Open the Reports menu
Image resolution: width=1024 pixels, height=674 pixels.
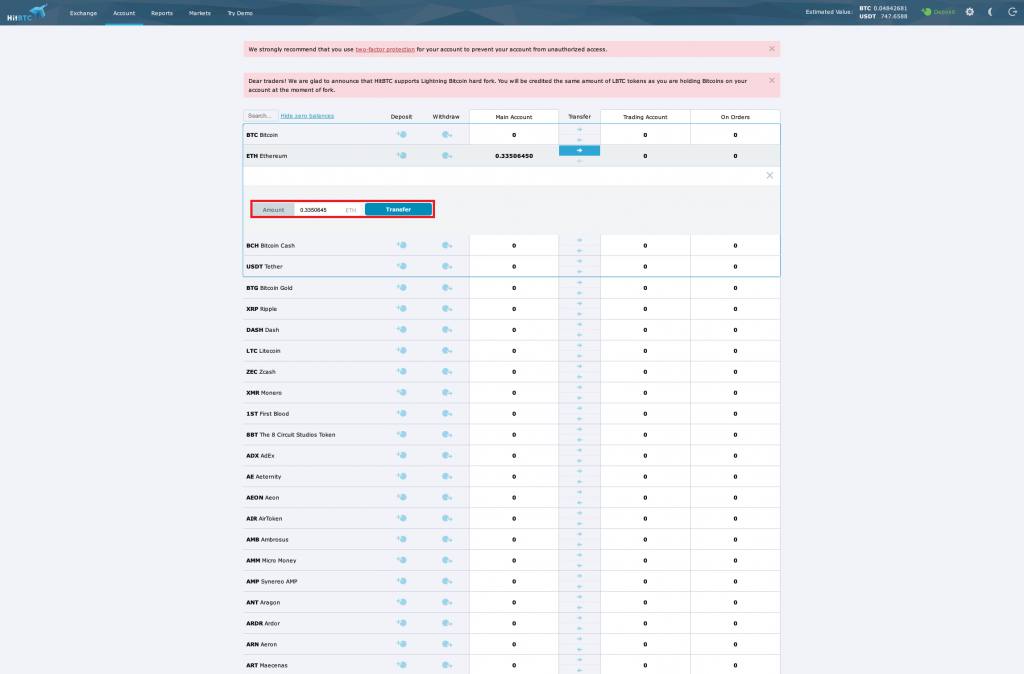pyautogui.click(x=162, y=13)
